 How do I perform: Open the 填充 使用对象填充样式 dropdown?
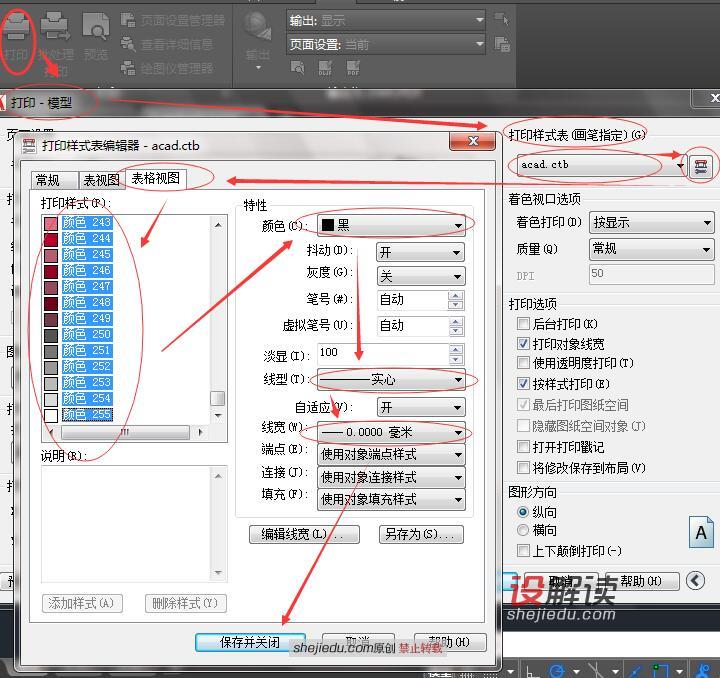click(391, 499)
